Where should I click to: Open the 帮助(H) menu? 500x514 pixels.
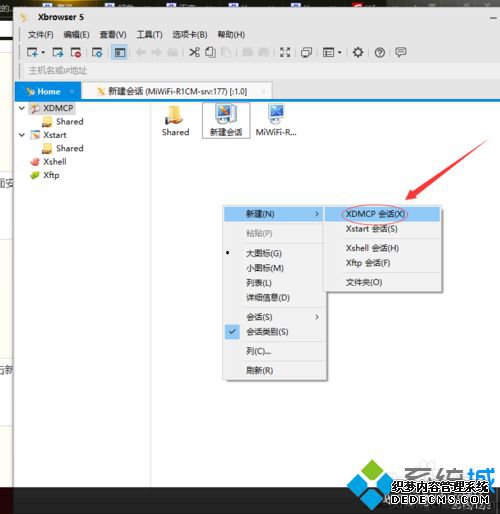pyautogui.click(x=231, y=34)
